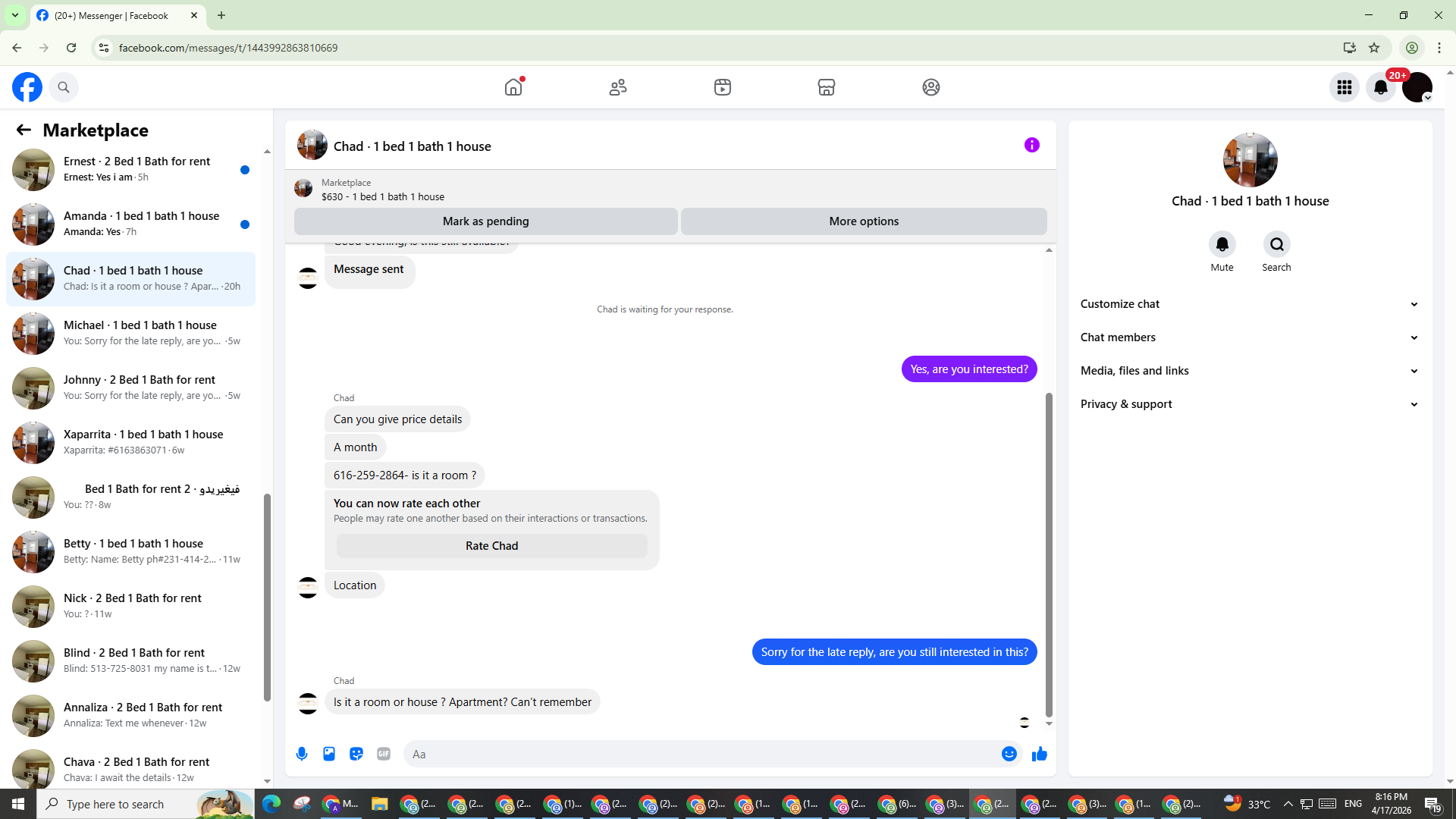Expand the Chat members section
The height and width of the screenshot is (819, 1456).
click(x=1249, y=337)
